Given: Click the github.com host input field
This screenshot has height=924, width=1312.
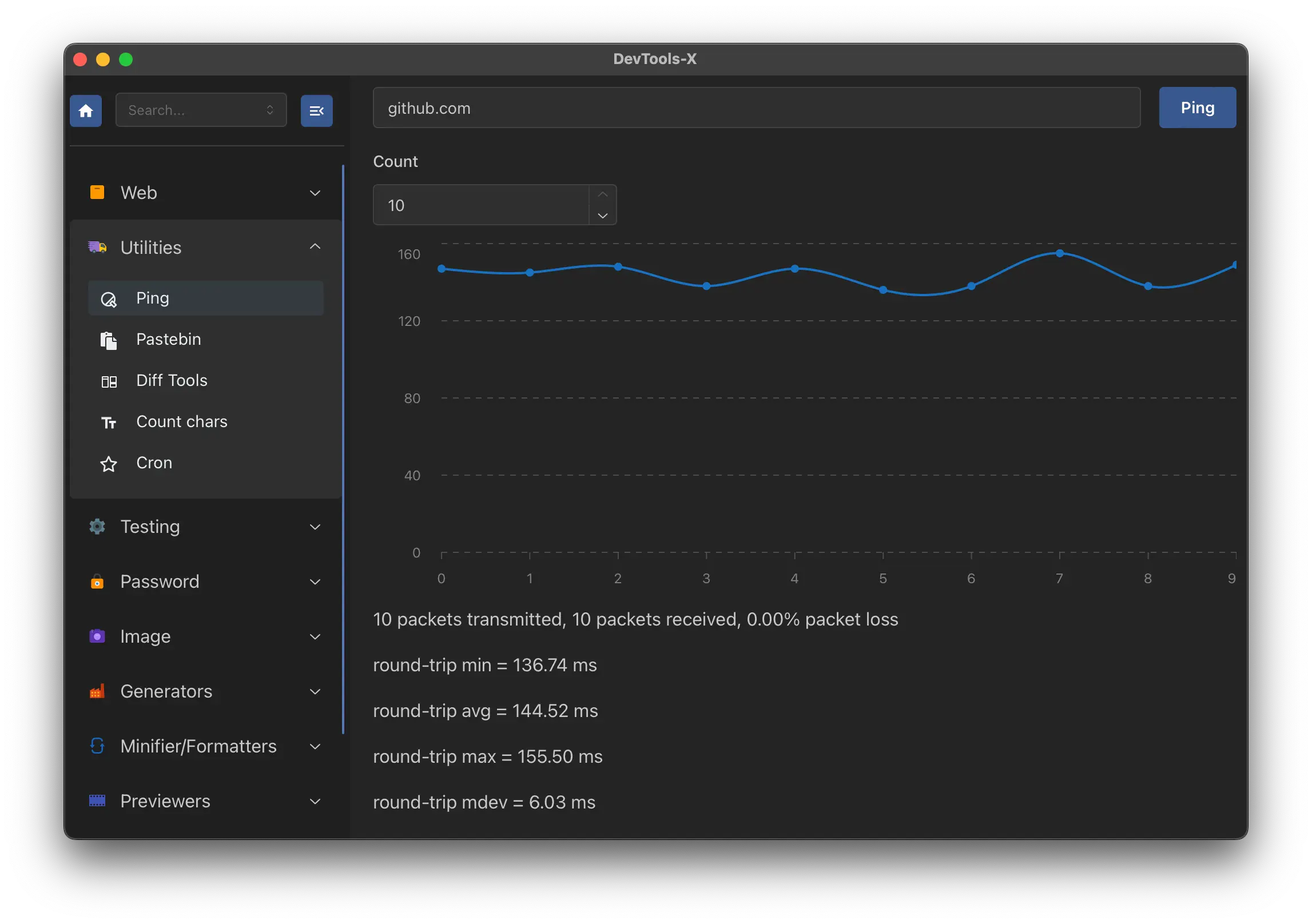Looking at the screenshot, I should 756,107.
